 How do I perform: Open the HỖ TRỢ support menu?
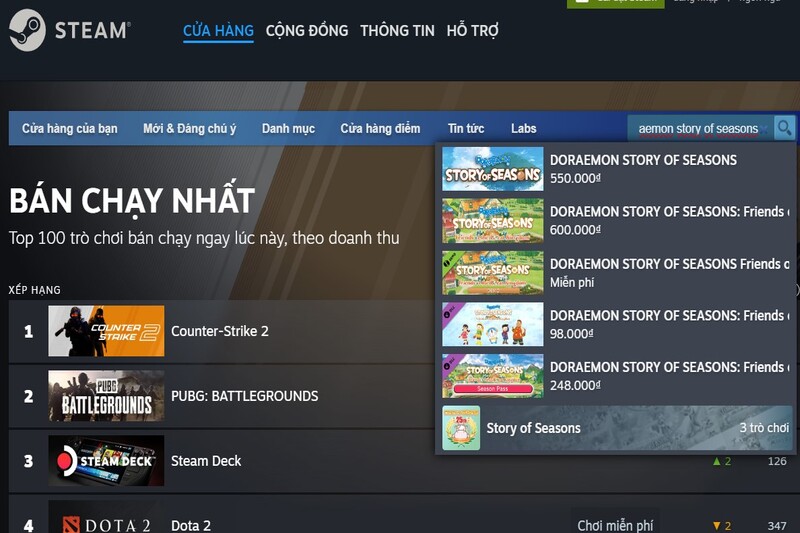pyautogui.click(x=472, y=31)
